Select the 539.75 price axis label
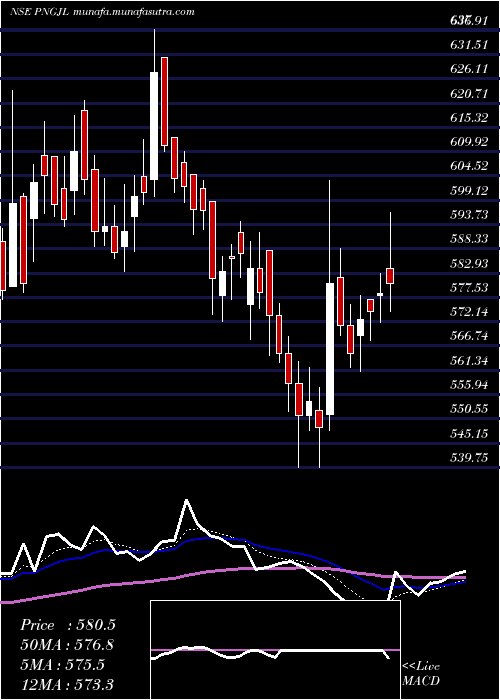This screenshot has width=500, height=700. pos(469,458)
